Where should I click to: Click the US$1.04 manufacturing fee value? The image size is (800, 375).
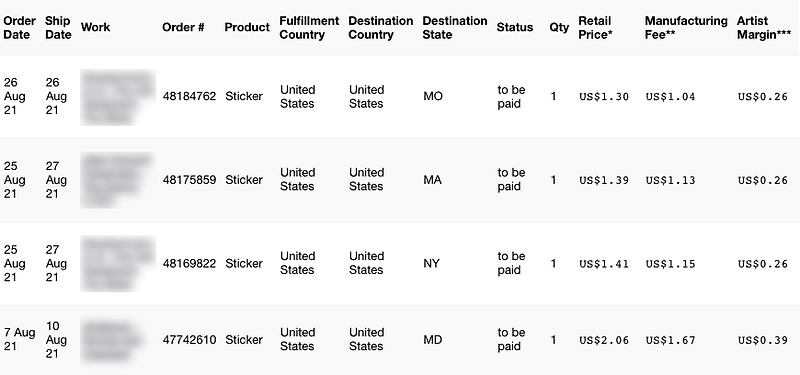coord(670,96)
